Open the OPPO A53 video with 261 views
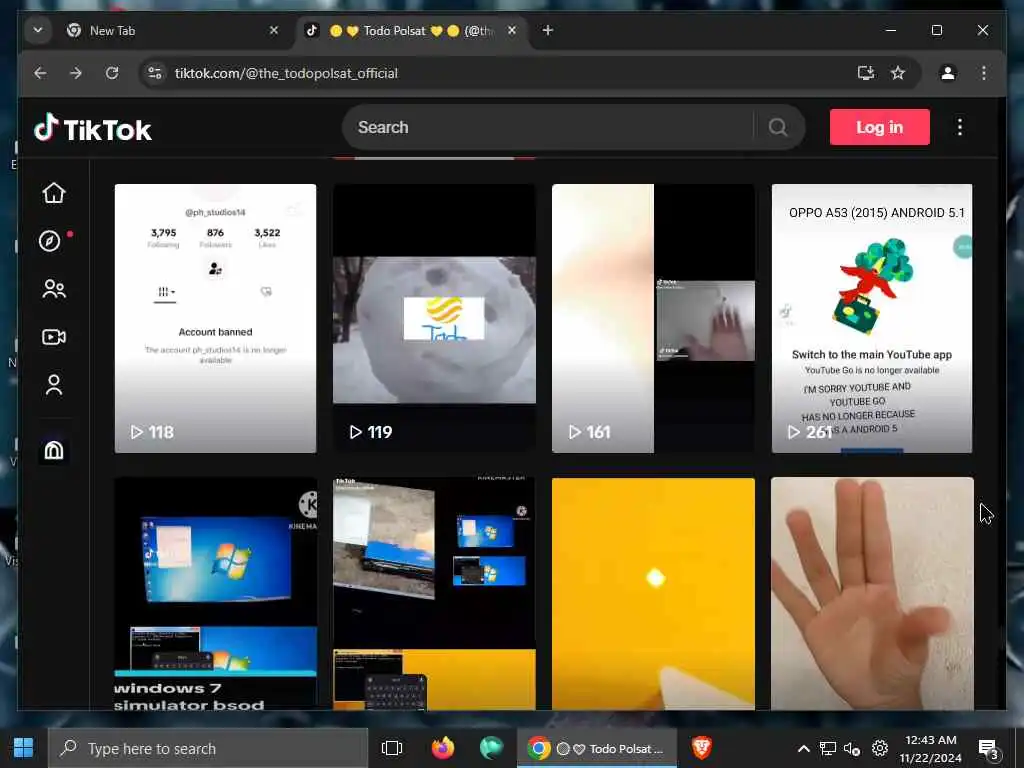The width and height of the screenshot is (1024, 768). [872, 318]
